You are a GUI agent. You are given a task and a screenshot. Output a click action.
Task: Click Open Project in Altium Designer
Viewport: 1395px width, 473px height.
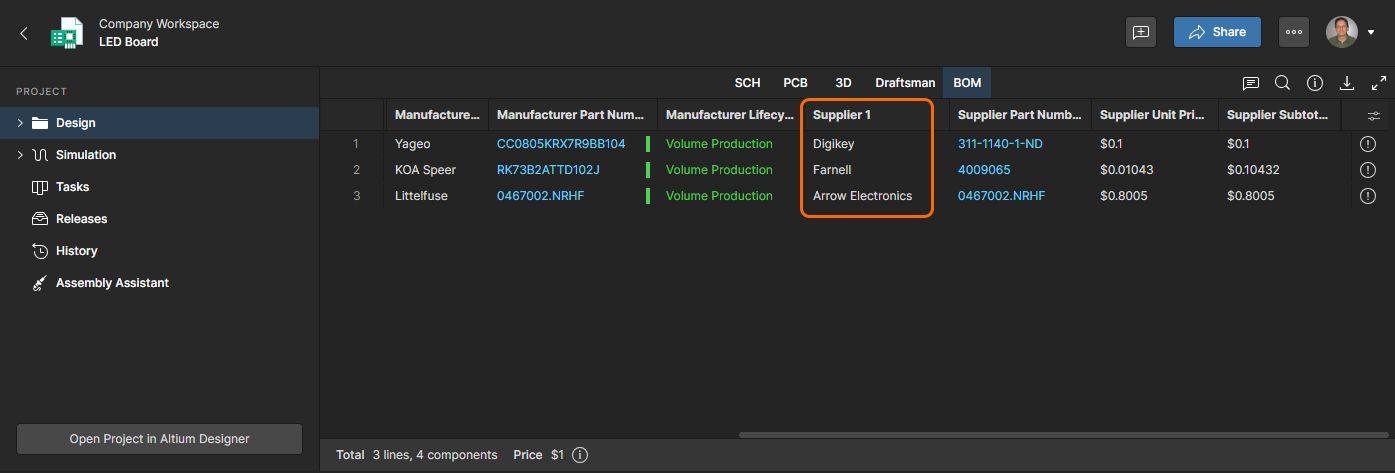click(x=159, y=439)
